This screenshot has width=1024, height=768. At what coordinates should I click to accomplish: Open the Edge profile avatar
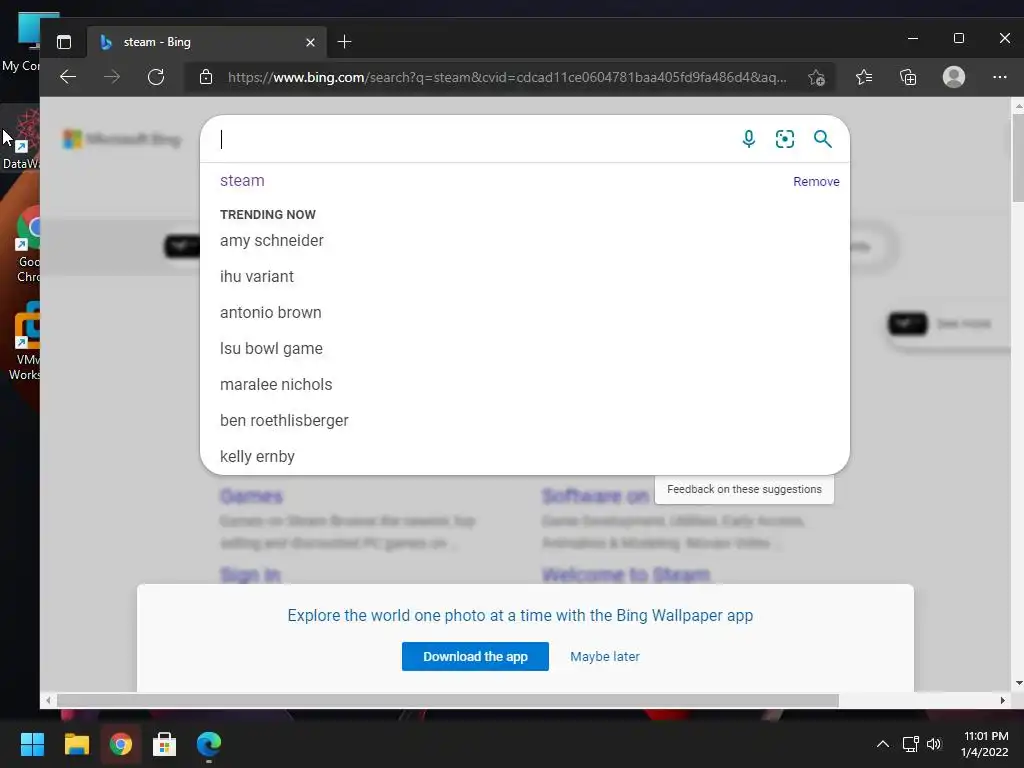click(953, 77)
